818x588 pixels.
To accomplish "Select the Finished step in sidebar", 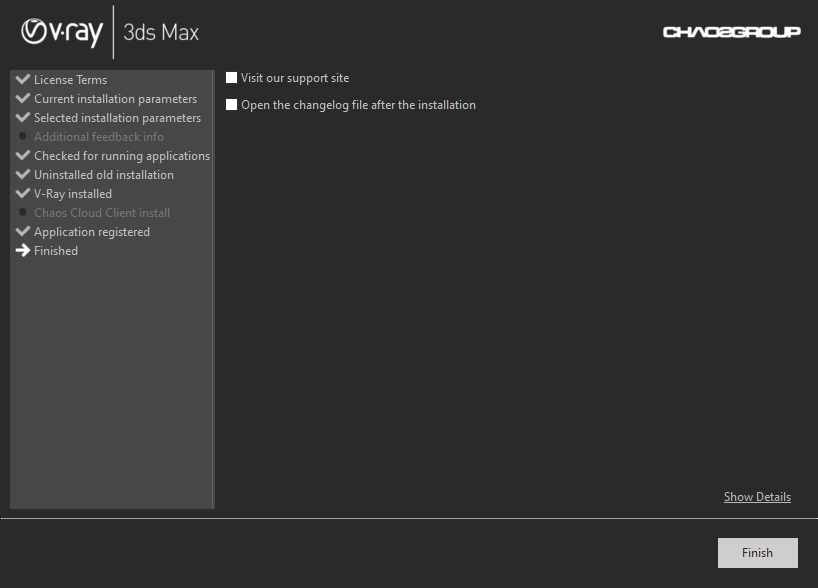I will coord(58,250).
